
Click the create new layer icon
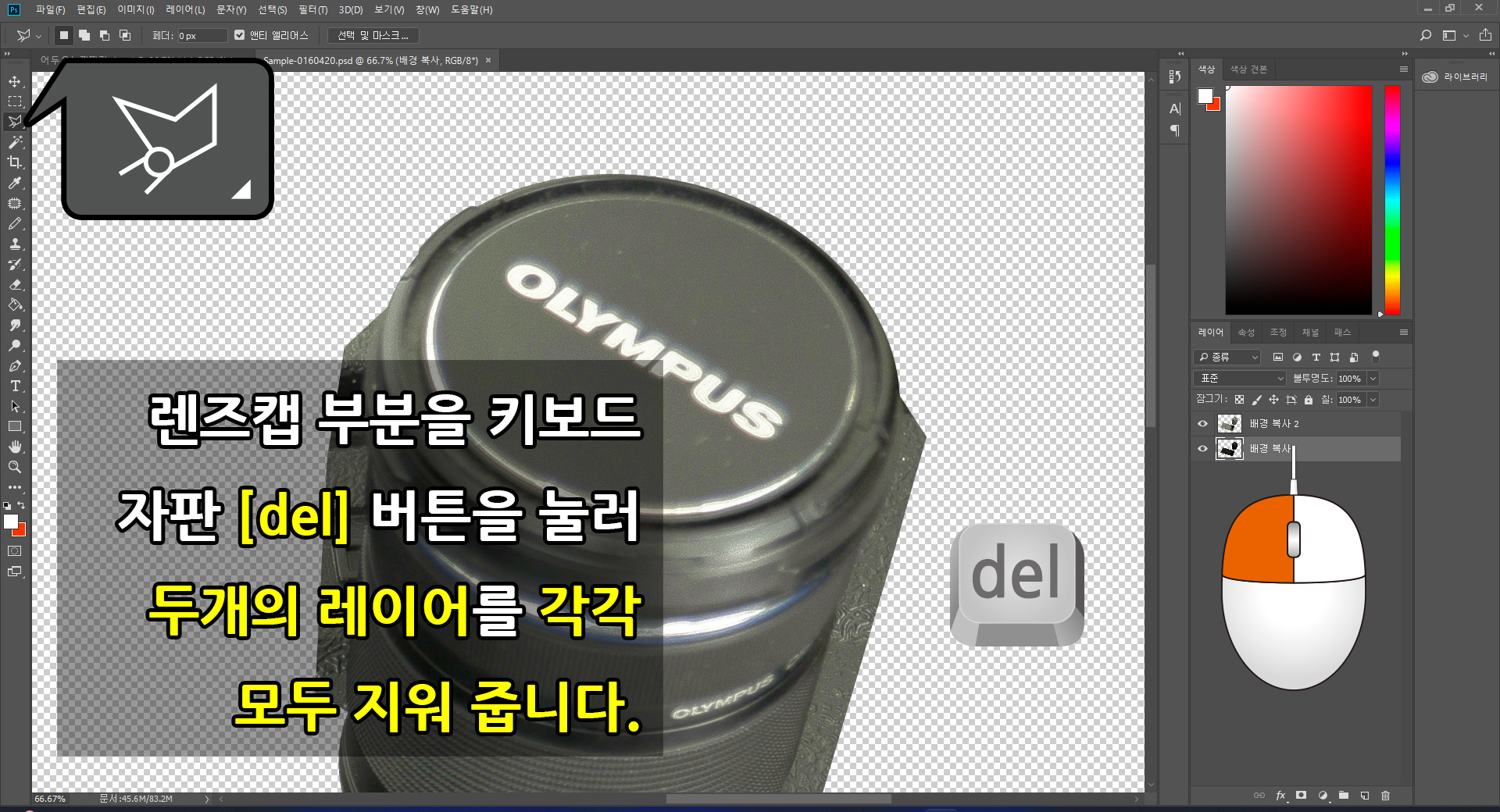click(x=1365, y=796)
